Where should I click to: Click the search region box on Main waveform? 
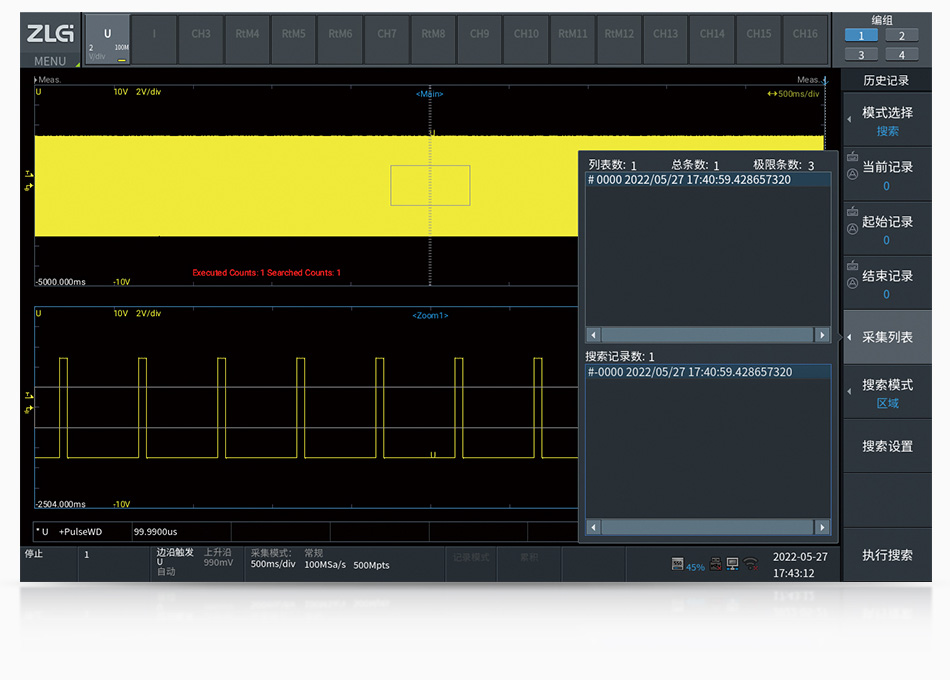[x=430, y=185]
